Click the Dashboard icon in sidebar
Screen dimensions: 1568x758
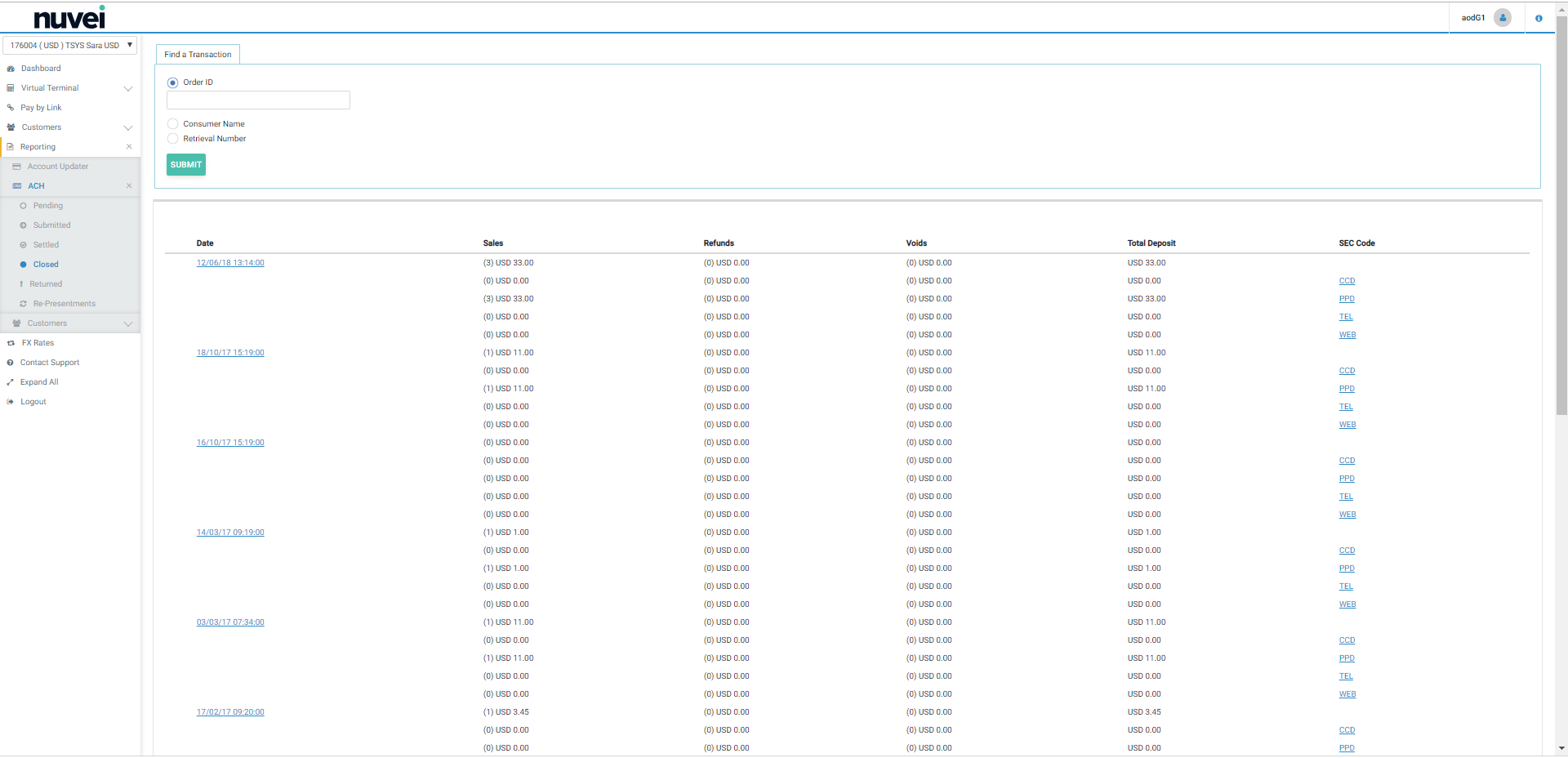[x=11, y=69]
